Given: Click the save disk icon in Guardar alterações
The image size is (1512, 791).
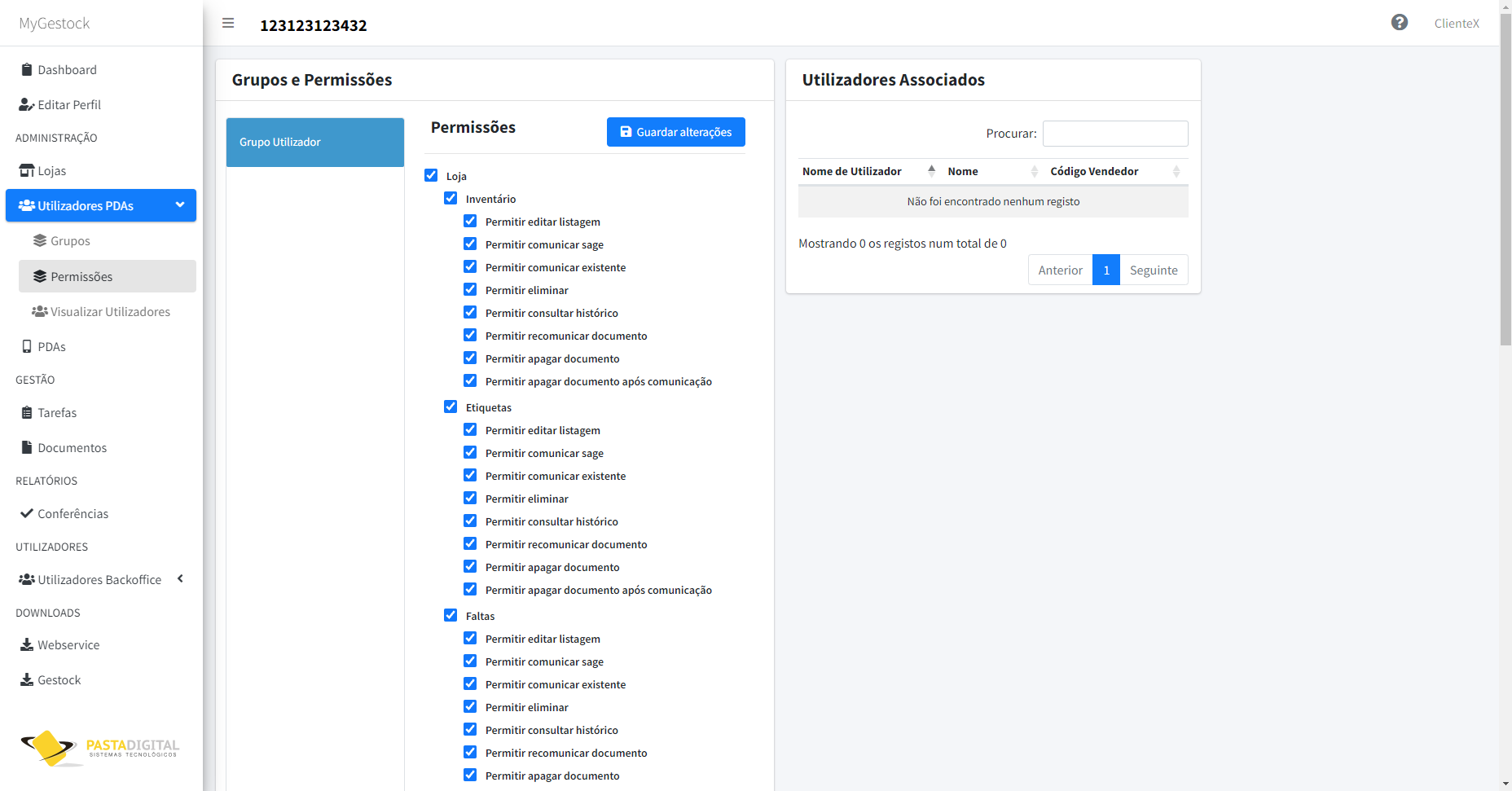Looking at the screenshot, I should point(626,132).
